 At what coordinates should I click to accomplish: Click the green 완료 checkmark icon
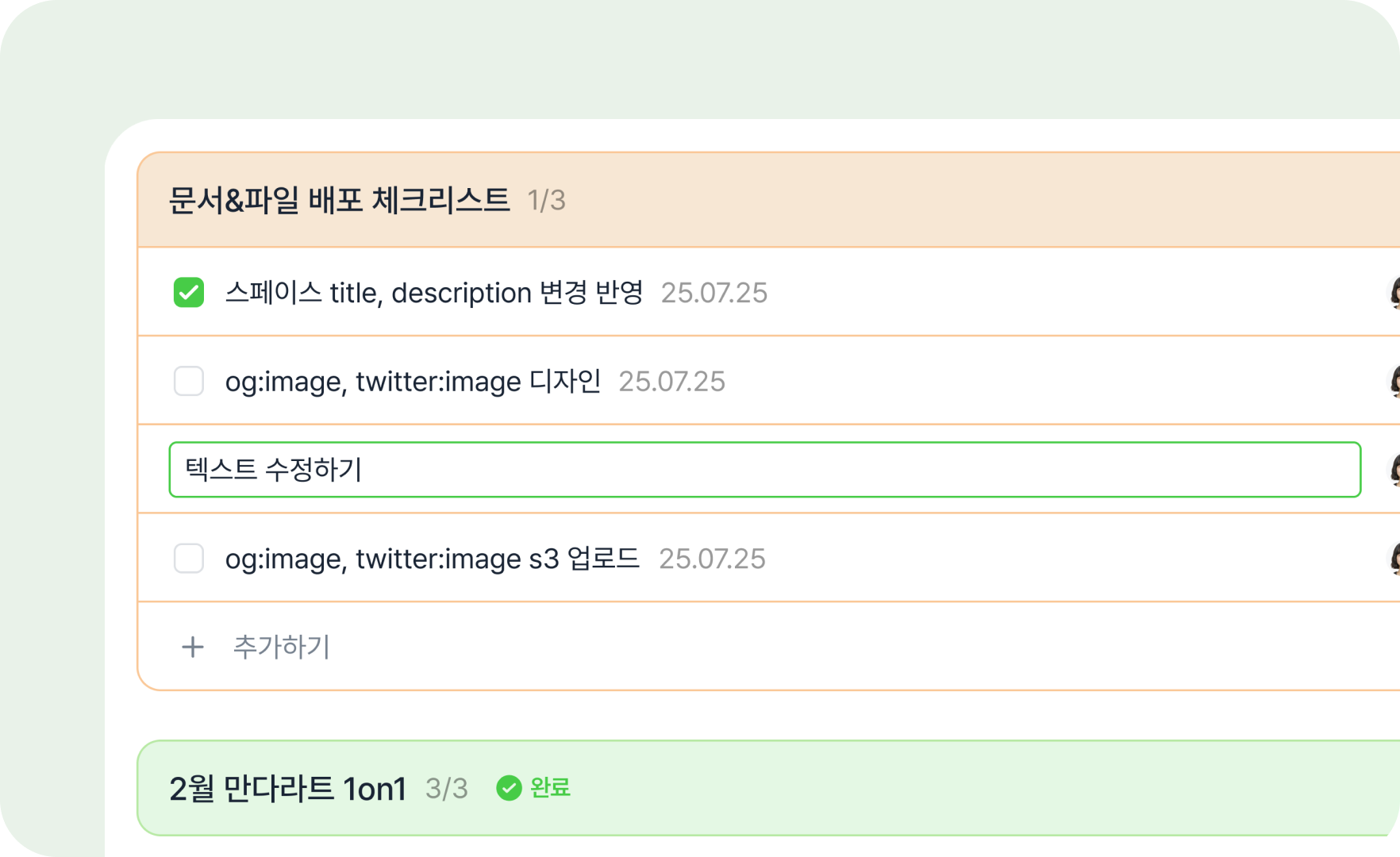pos(509,788)
